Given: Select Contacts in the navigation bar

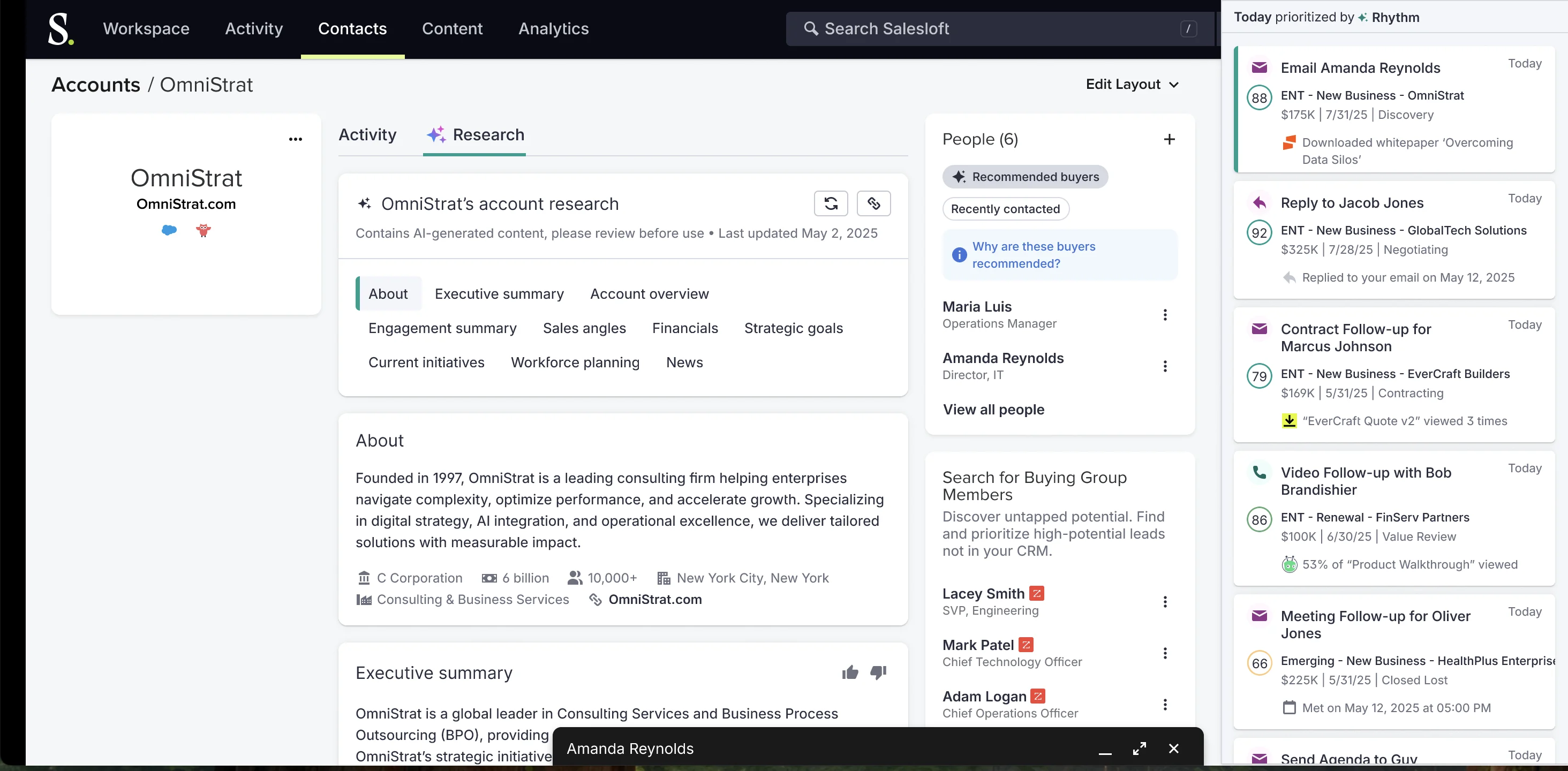Looking at the screenshot, I should click(x=352, y=28).
